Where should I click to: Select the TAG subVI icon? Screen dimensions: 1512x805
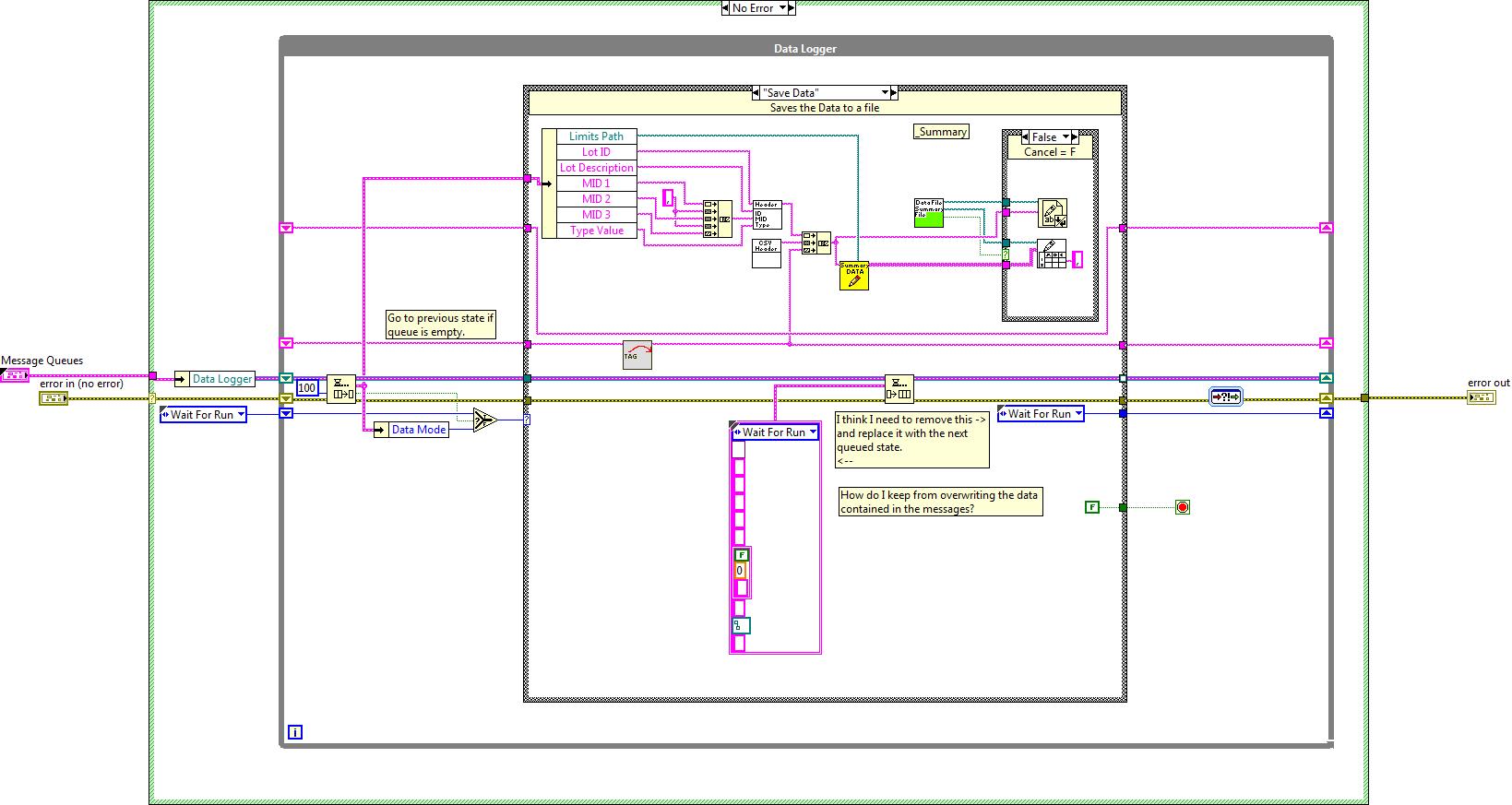pyautogui.click(x=637, y=355)
